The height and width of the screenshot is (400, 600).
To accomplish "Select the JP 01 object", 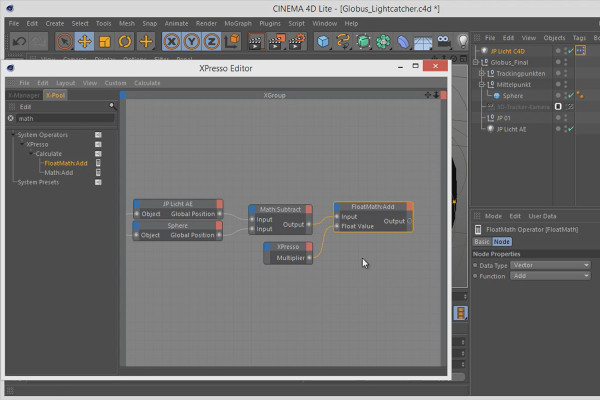I will coord(504,118).
